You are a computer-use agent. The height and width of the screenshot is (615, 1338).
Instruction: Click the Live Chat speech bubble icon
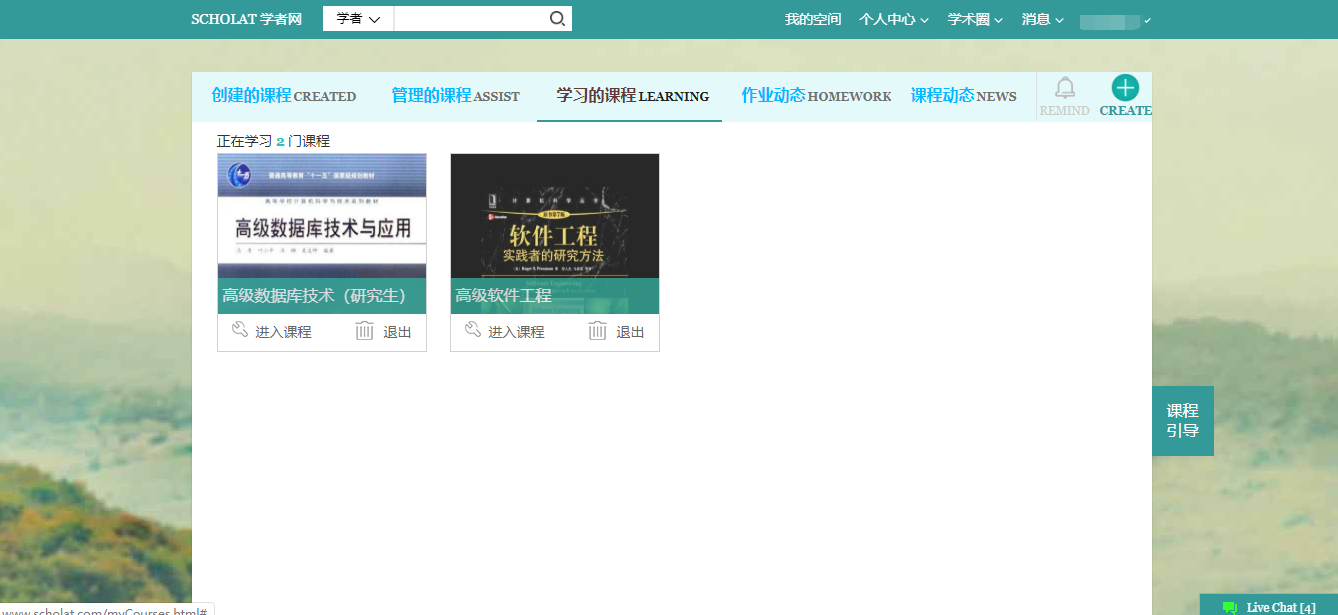point(1230,607)
